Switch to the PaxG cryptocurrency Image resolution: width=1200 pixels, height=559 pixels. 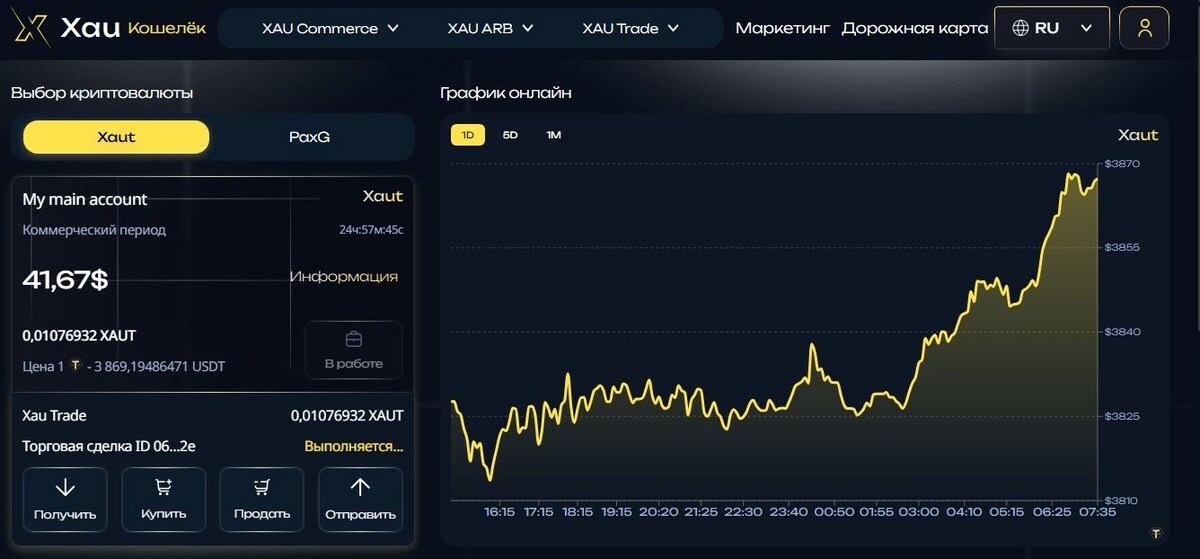pos(309,137)
